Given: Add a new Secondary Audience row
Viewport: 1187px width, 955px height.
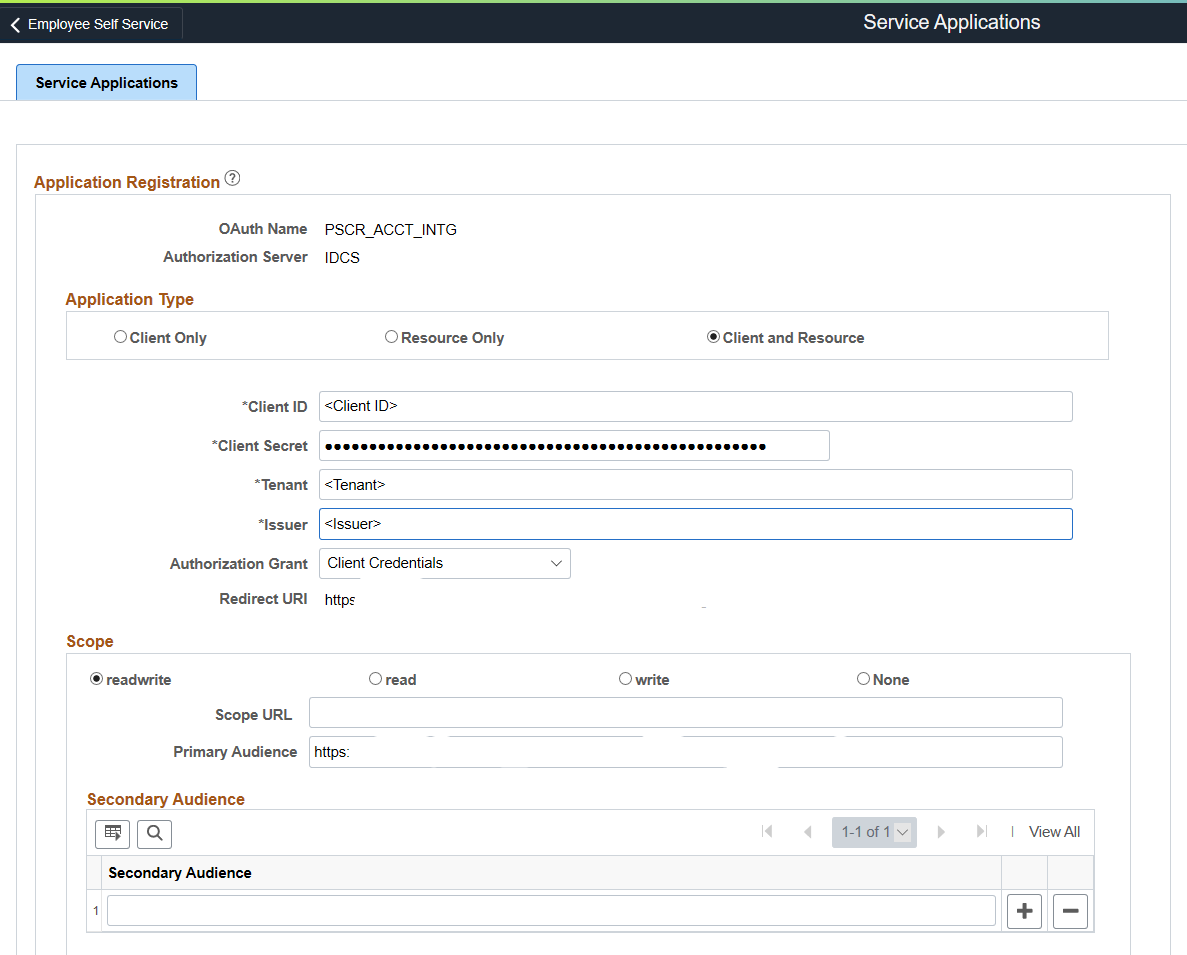Looking at the screenshot, I should point(1024,911).
